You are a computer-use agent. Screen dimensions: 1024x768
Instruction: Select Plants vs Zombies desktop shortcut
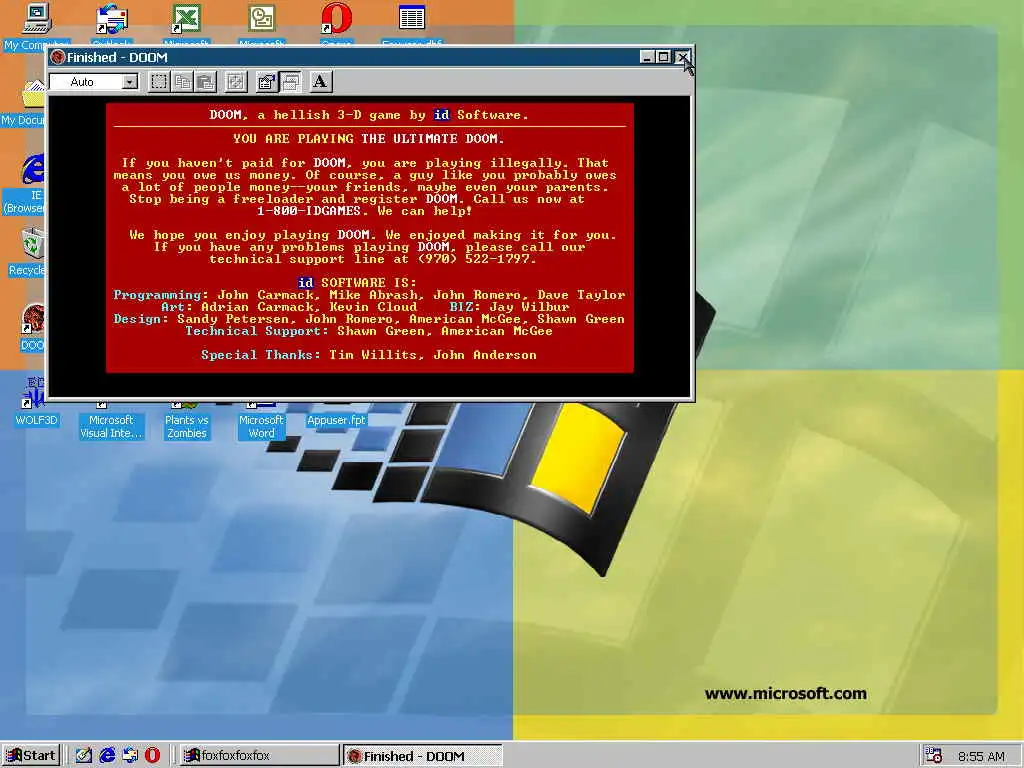click(186, 420)
